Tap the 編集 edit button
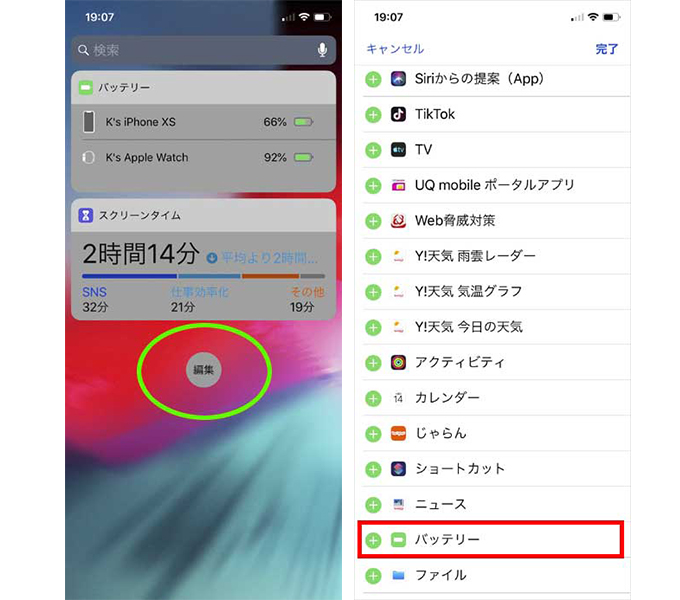The width and height of the screenshot is (680, 600). pyautogui.click(x=203, y=370)
